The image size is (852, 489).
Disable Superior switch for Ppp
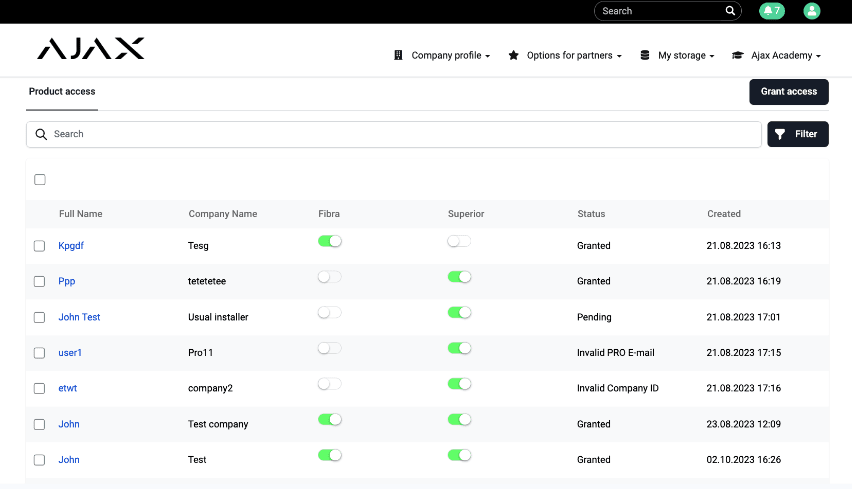pyautogui.click(x=459, y=277)
